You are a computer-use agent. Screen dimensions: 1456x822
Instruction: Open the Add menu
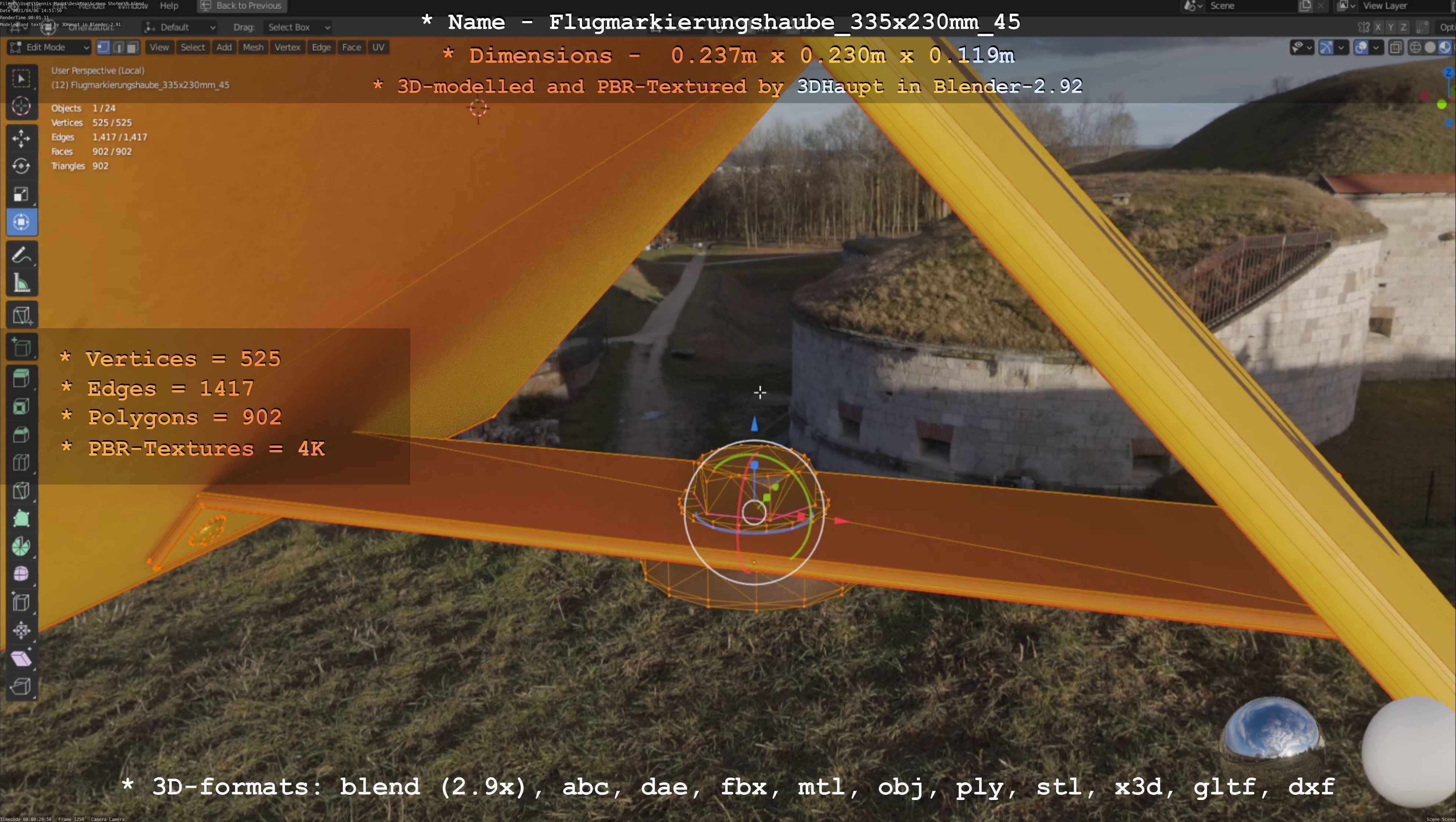pos(224,47)
